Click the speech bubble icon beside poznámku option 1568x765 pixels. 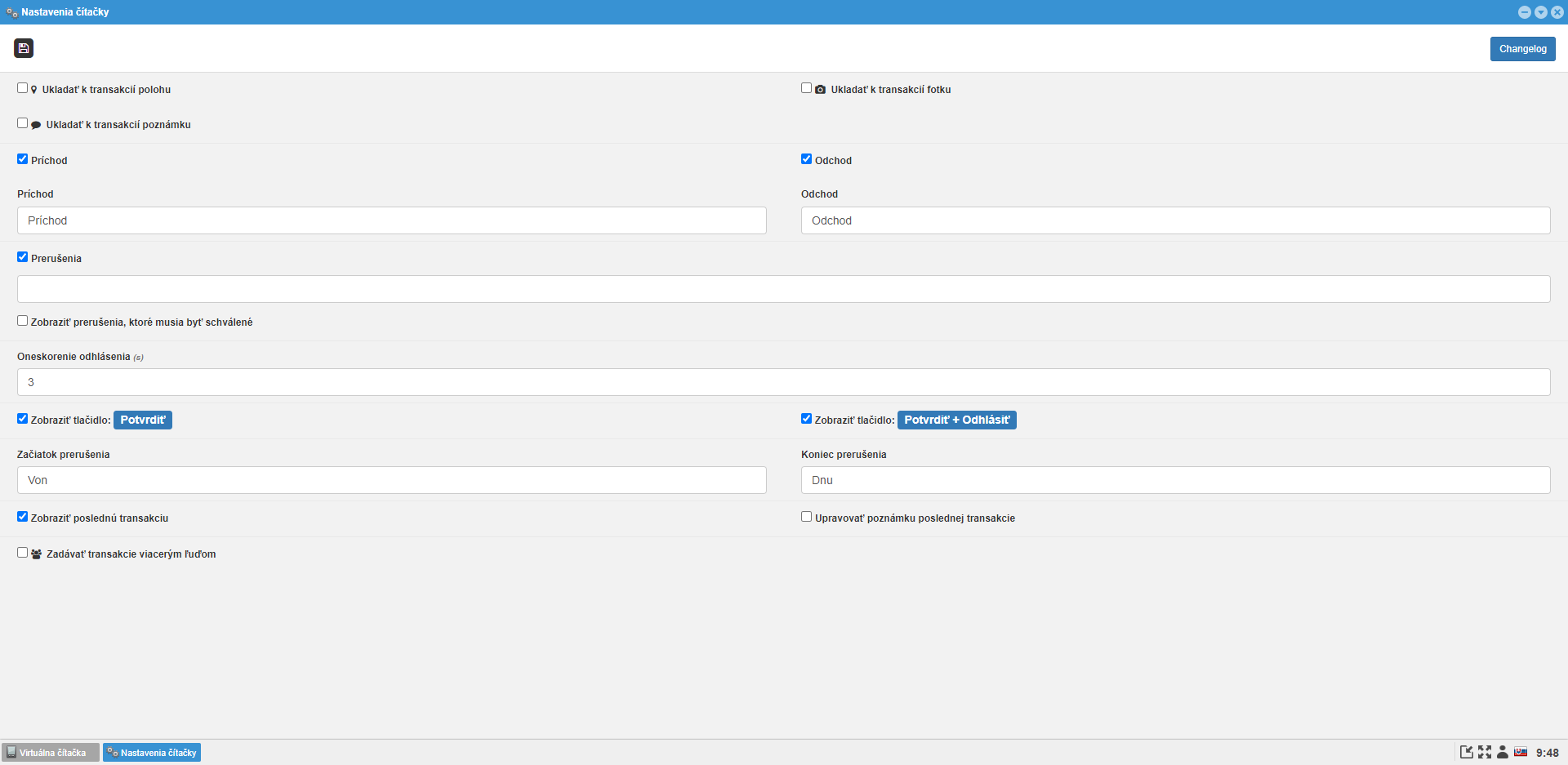[36, 125]
